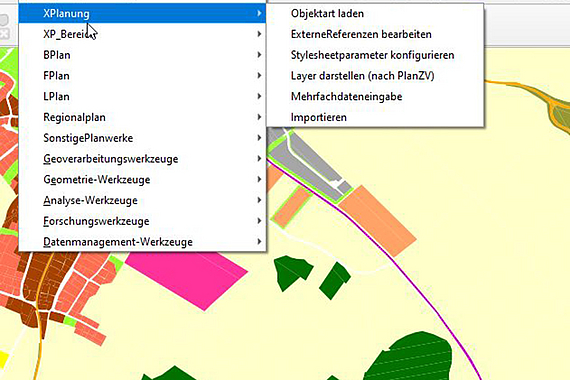Choose Layer darstellen (nach PlanZV)
The height and width of the screenshot is (380, 570).
coord(375,76)
